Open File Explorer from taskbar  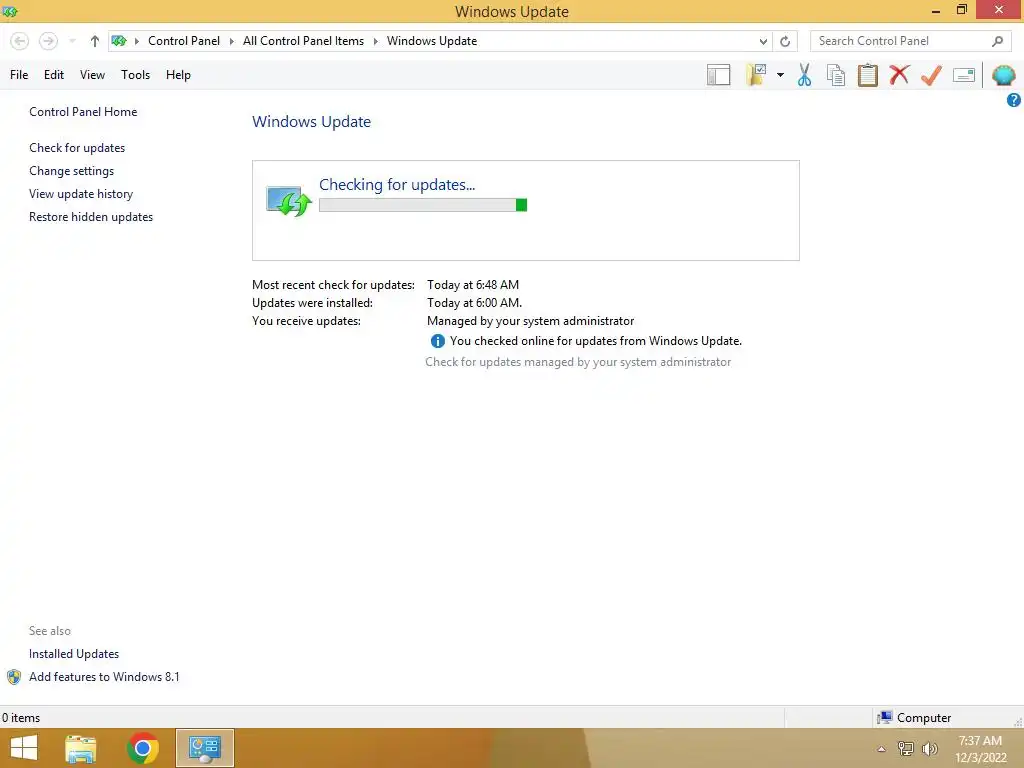(81, 748)
